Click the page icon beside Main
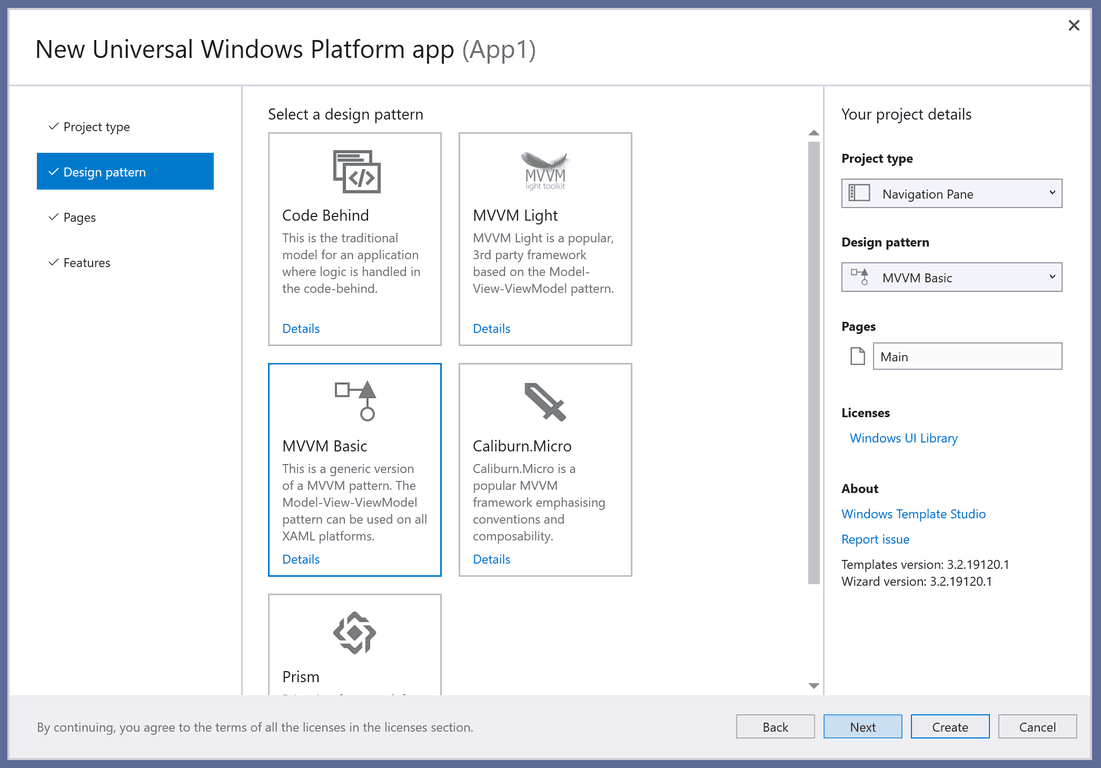 pyautogui.click(x=857, y=357)
